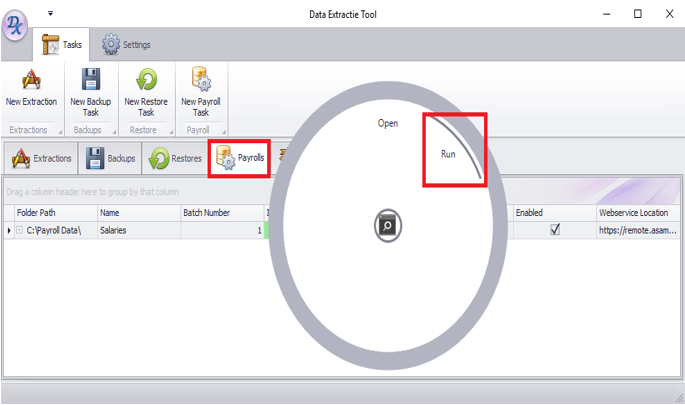Open the quick access toolbar dropdown arrow

50,14
